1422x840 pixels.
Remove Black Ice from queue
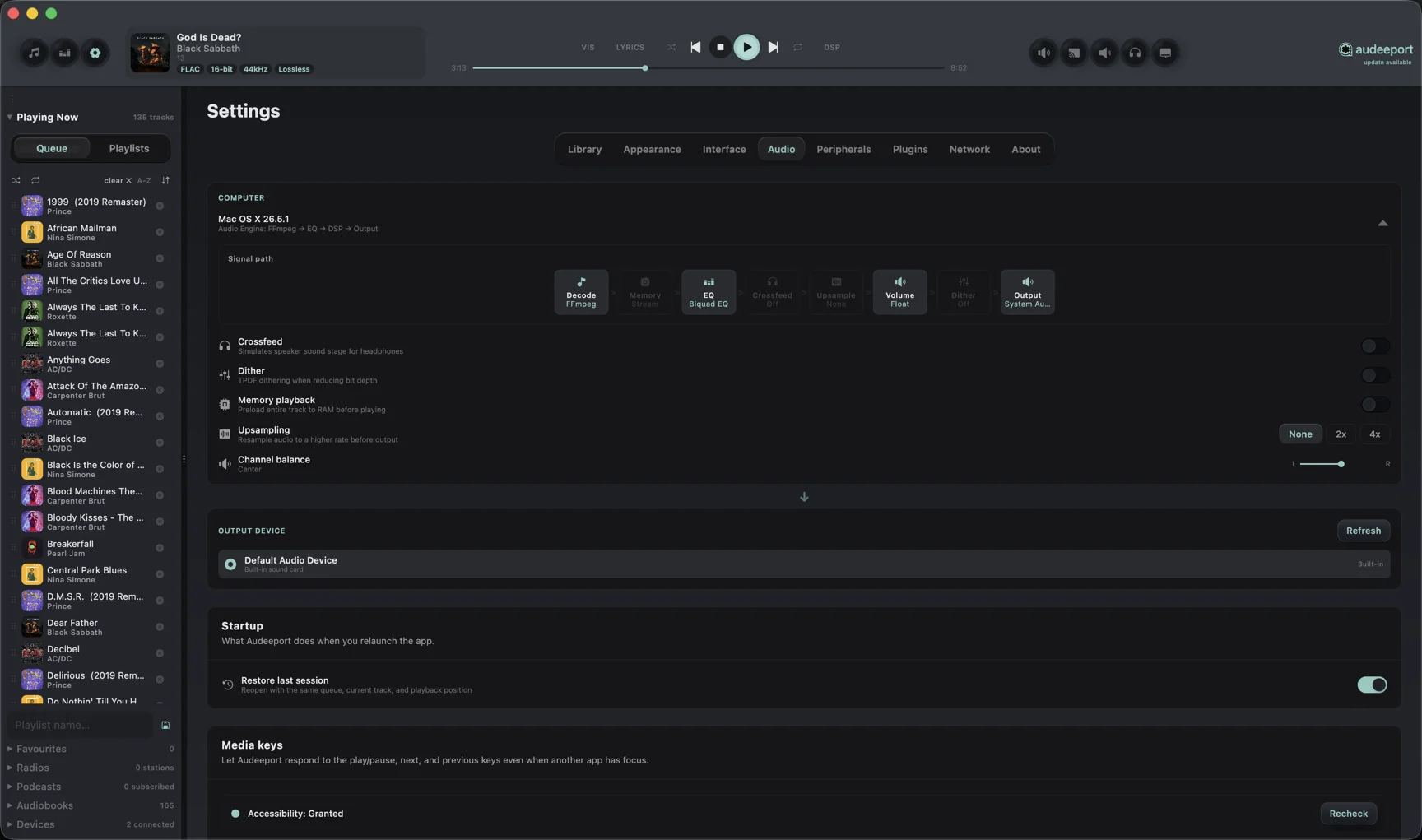(160, 443)
